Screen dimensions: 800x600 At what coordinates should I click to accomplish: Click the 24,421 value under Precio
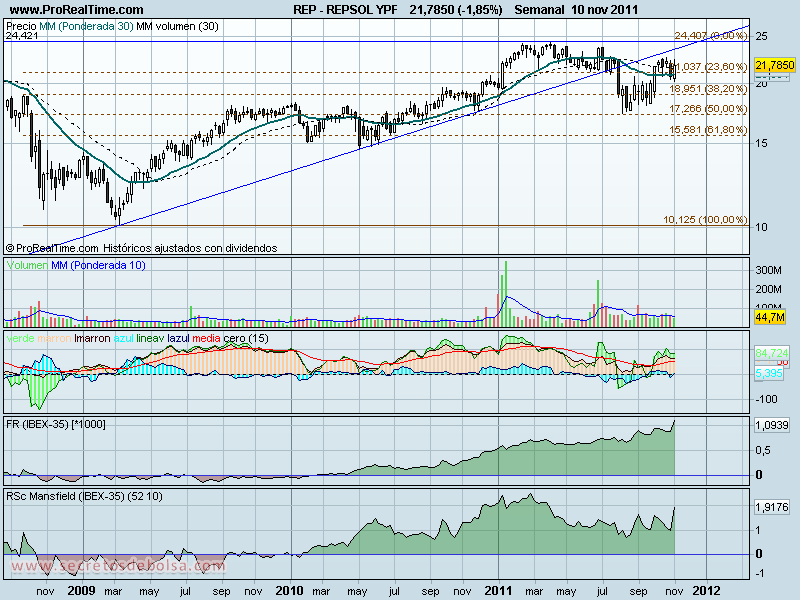(x=22, y=35)
